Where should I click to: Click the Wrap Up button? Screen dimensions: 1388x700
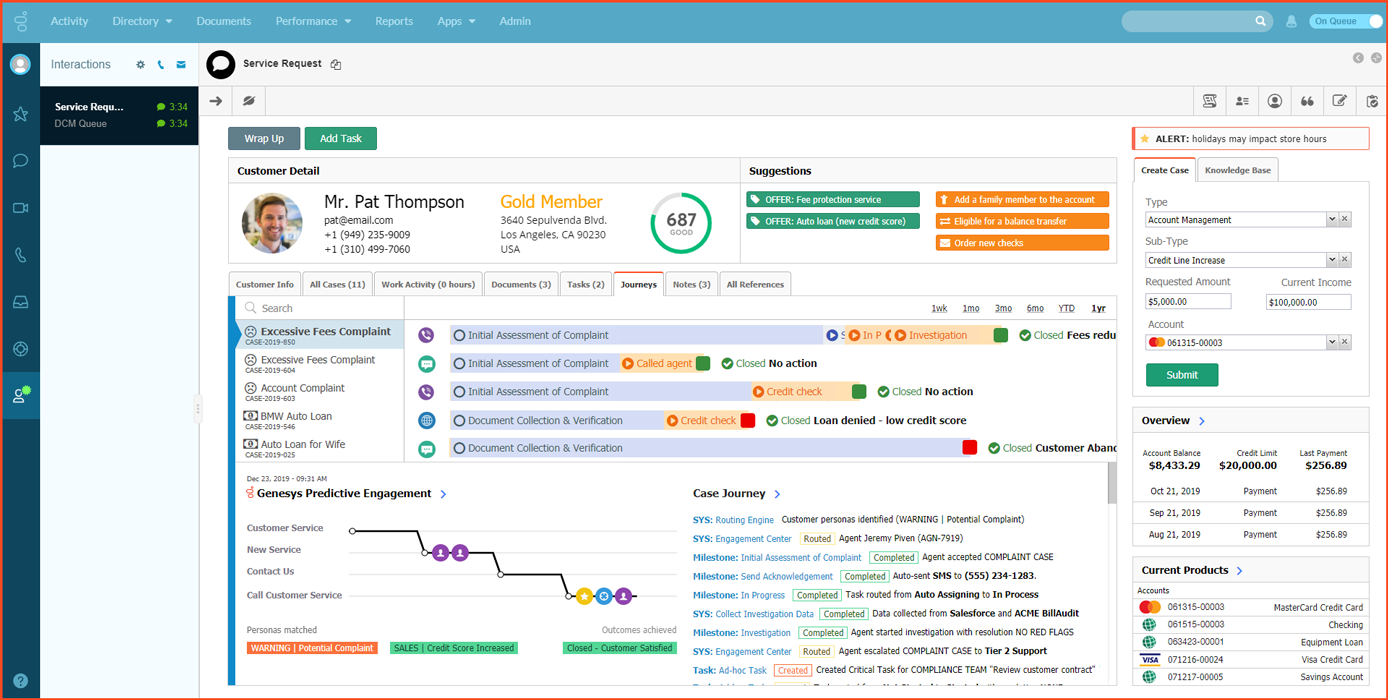264,139
